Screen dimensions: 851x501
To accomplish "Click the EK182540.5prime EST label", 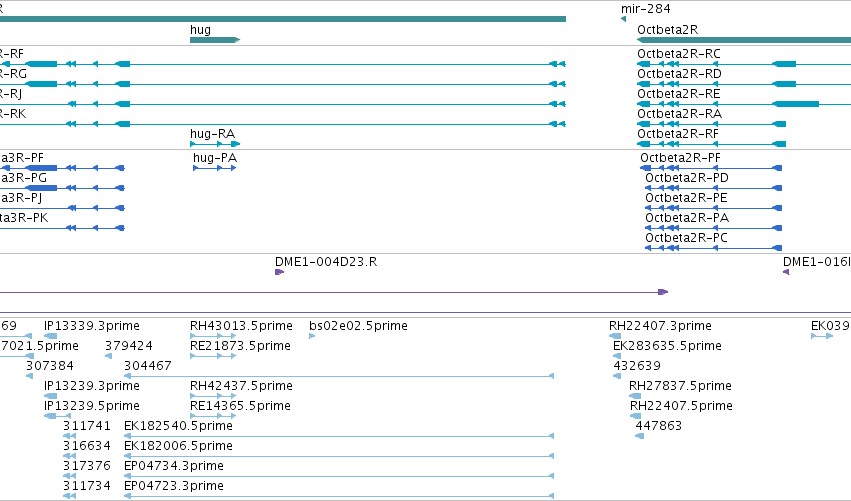I will pyautogui.click(x=178, y=426).
